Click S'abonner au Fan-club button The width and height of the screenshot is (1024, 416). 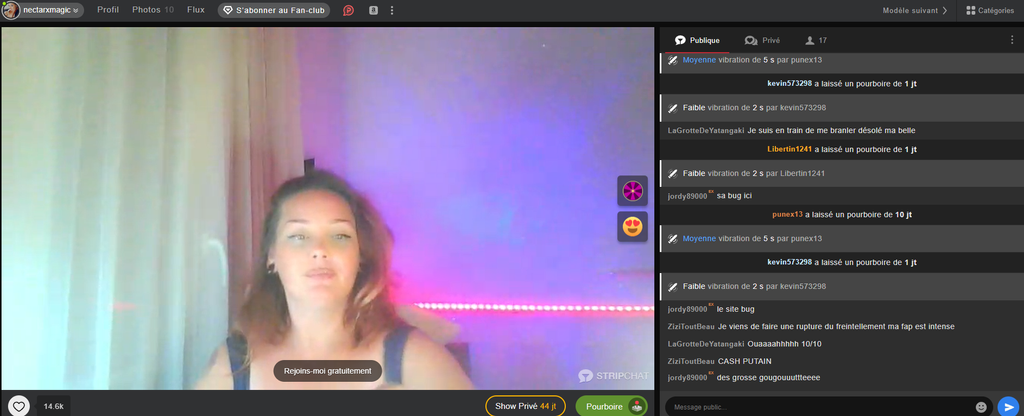tap(274, 10)
